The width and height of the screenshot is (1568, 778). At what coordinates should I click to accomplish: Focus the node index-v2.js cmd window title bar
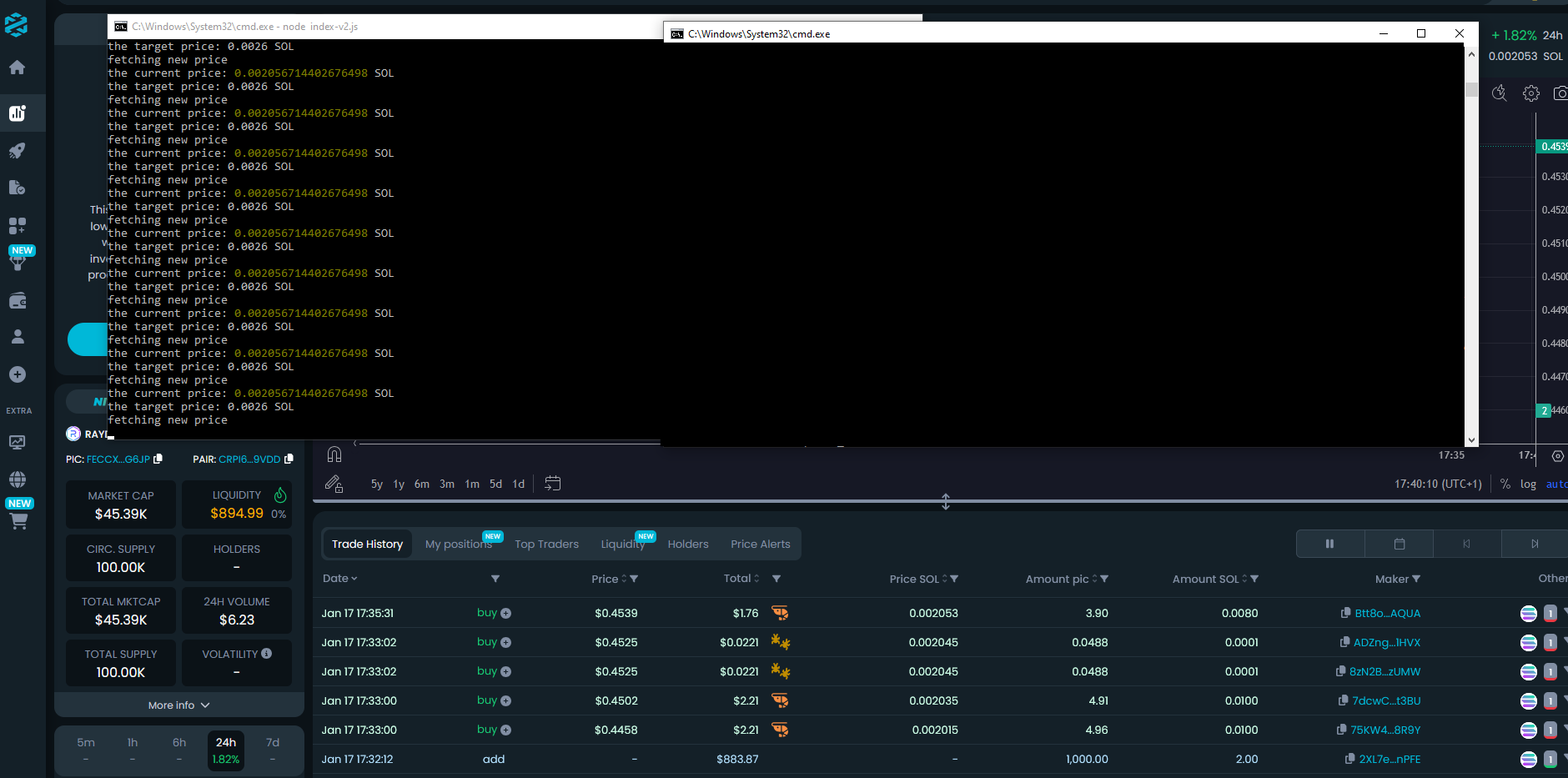click(384, 27)
